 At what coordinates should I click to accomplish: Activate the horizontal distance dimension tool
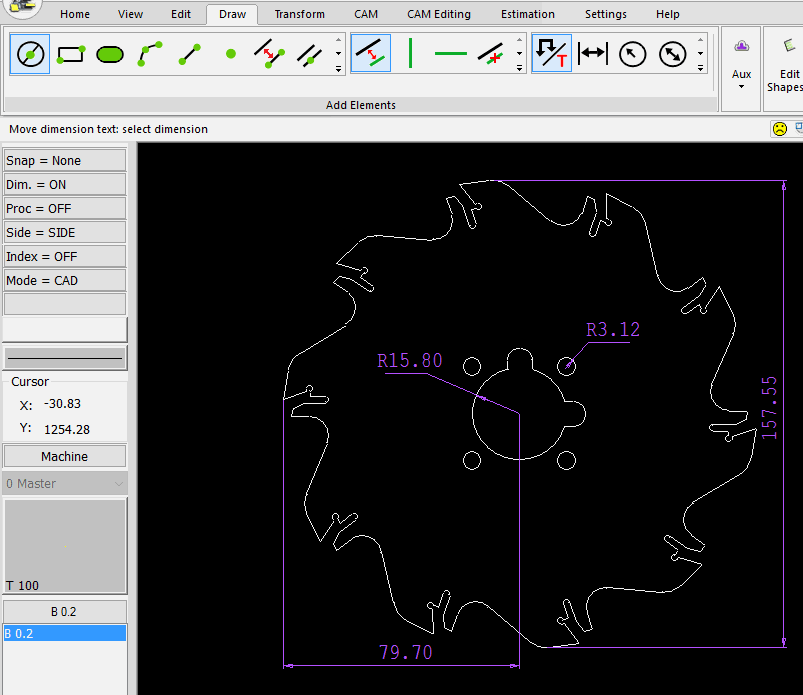pos(593,53)
